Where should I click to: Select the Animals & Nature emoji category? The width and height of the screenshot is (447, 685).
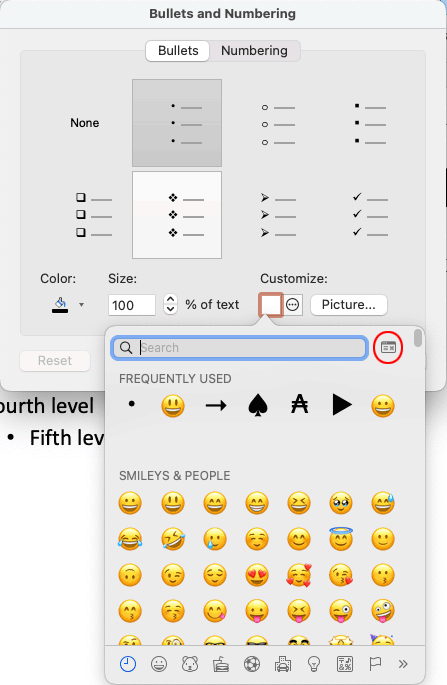click(x=190, y=664)
